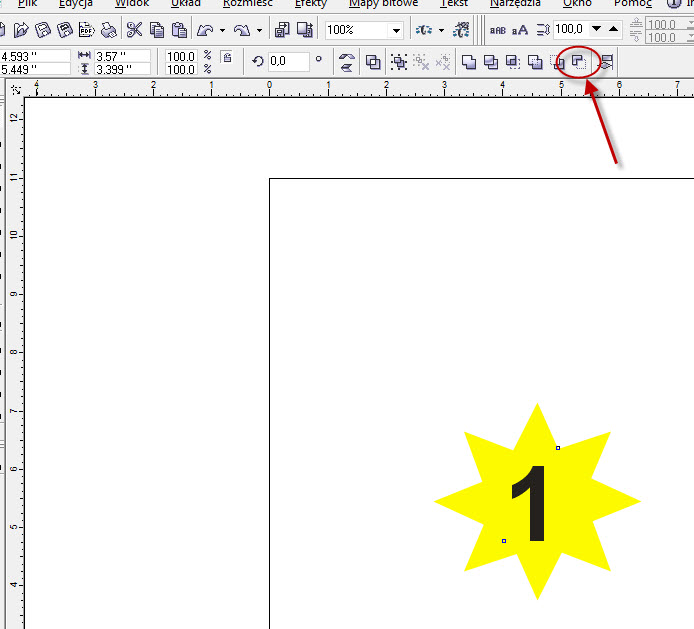Click the Weld shaping icon
This screenshot has width=694, height=629.
[469, 62]
